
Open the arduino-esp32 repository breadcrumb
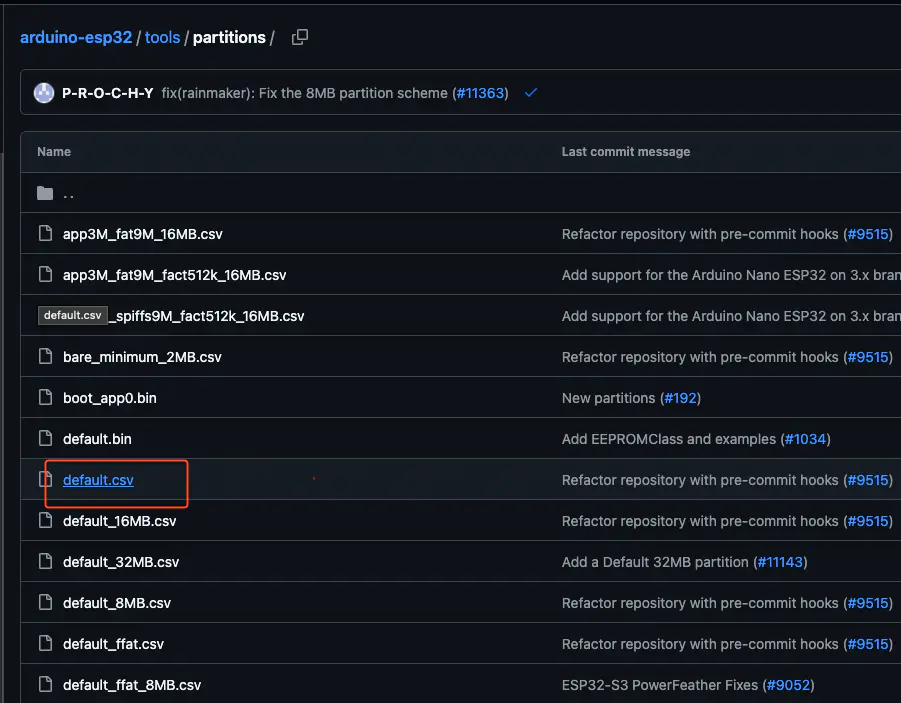pos(76,38)
